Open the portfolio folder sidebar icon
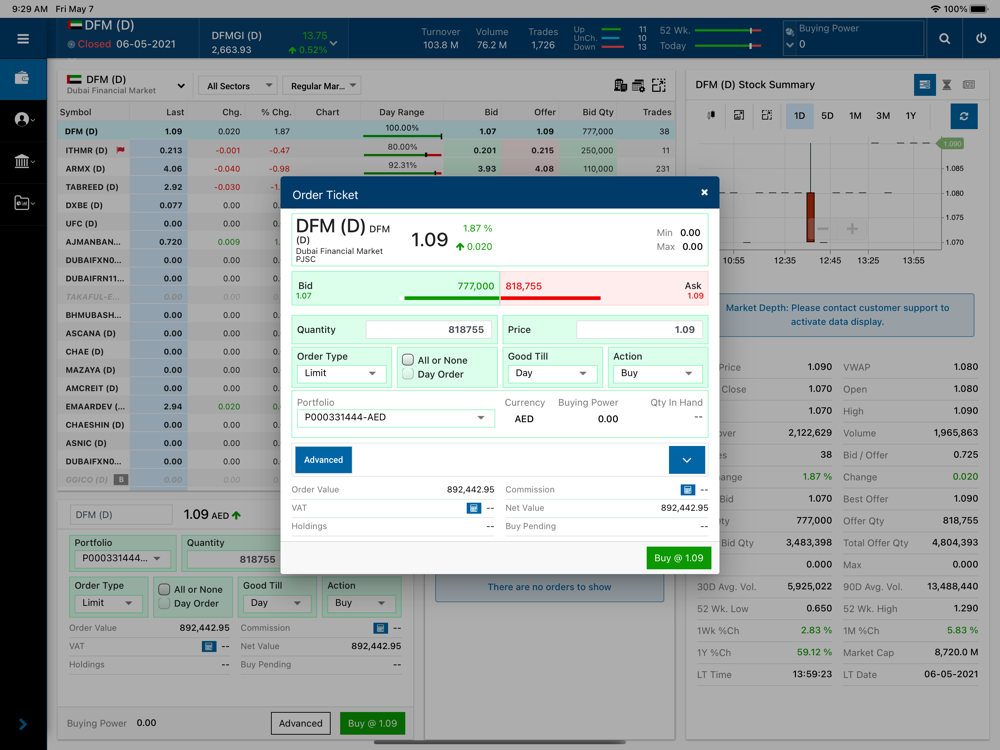Image resolution: width=1000 pixels, height=750 pixels. coord(22,203)
